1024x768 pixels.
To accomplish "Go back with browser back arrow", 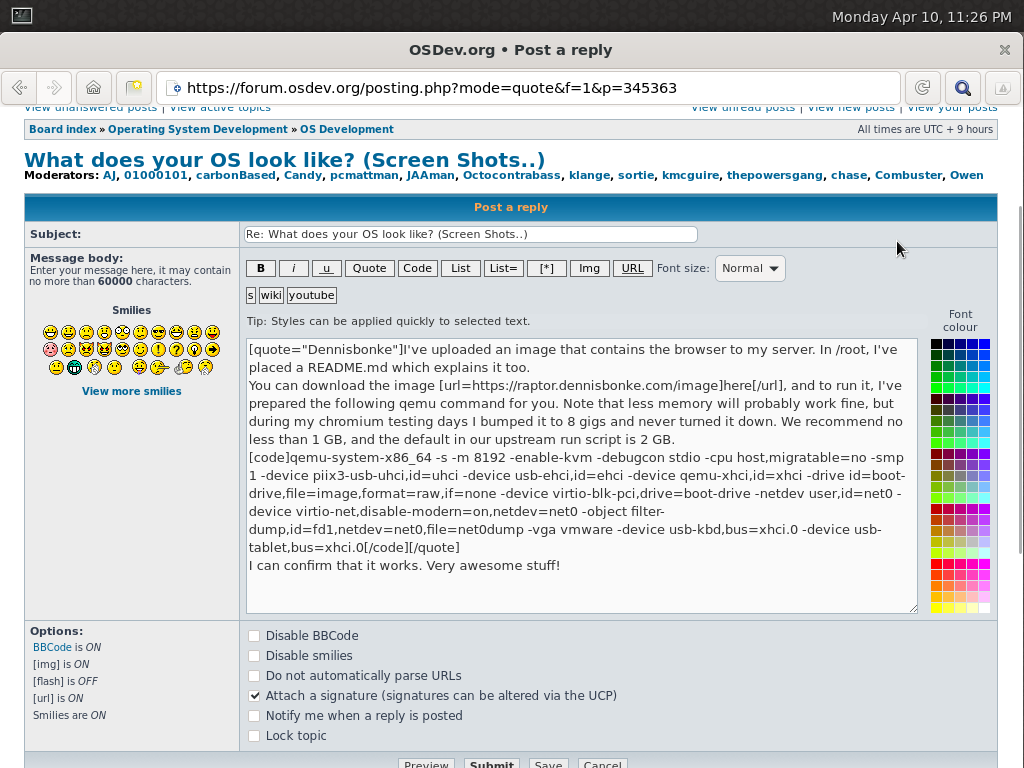I will pyautogui.click(x=19, y=88).
